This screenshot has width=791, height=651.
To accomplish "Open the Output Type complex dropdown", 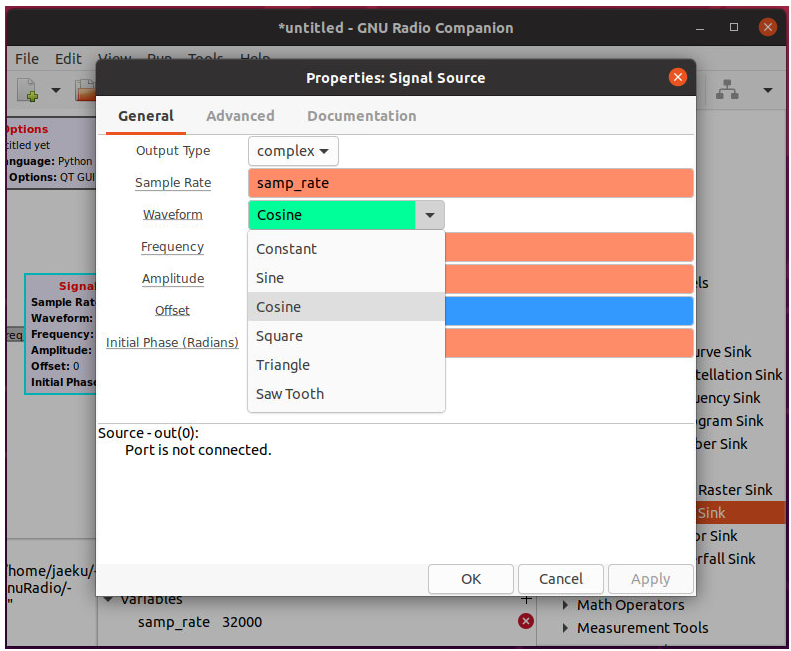I will click(x=293, y=151).
